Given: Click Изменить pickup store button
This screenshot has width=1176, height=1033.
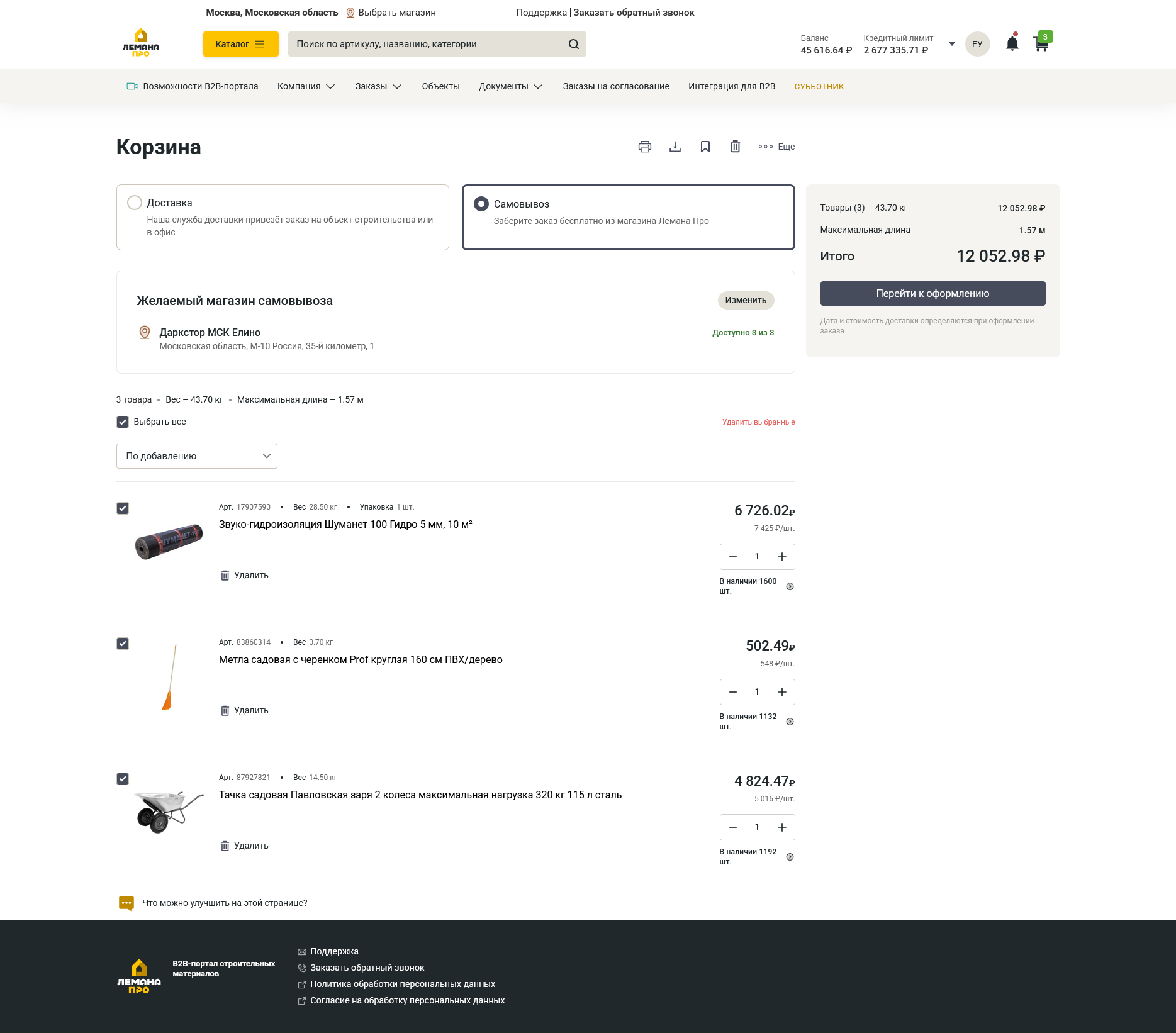Looking at the screenshot, I should pos(746,300).
